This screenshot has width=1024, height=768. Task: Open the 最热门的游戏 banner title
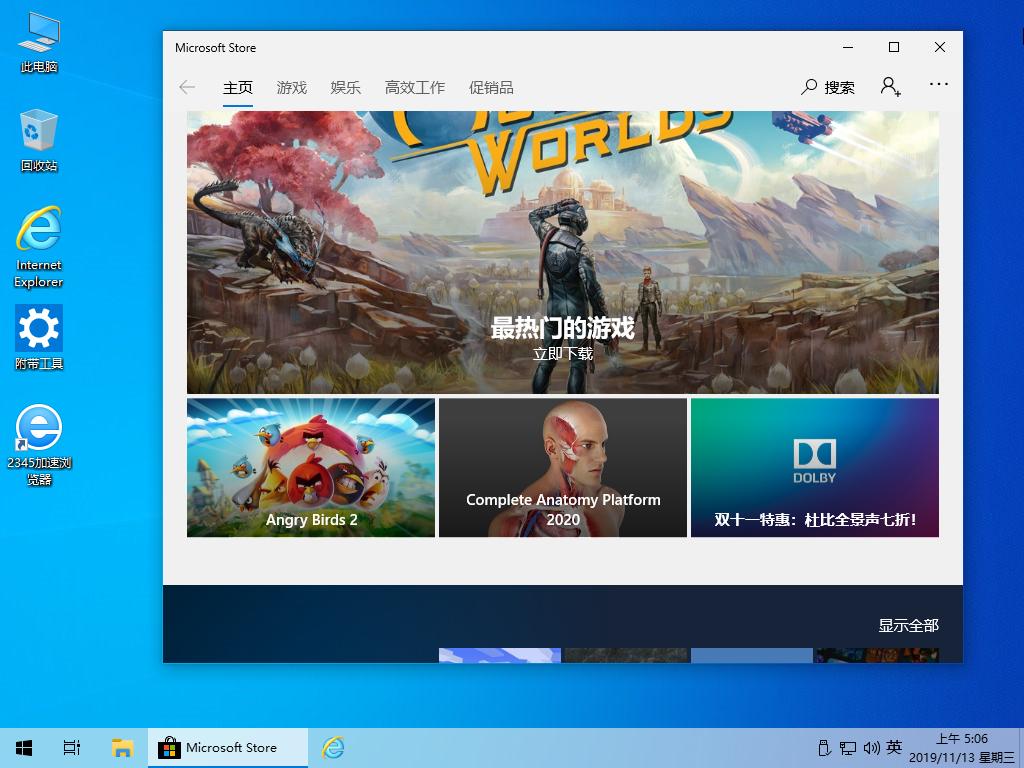click(x=562, y=327)
